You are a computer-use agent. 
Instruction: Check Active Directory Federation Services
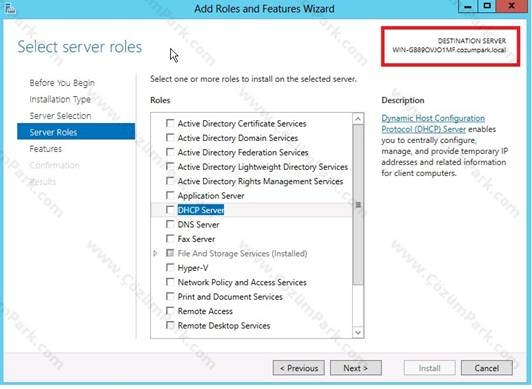pyautogui.click(x=170, y=152)
